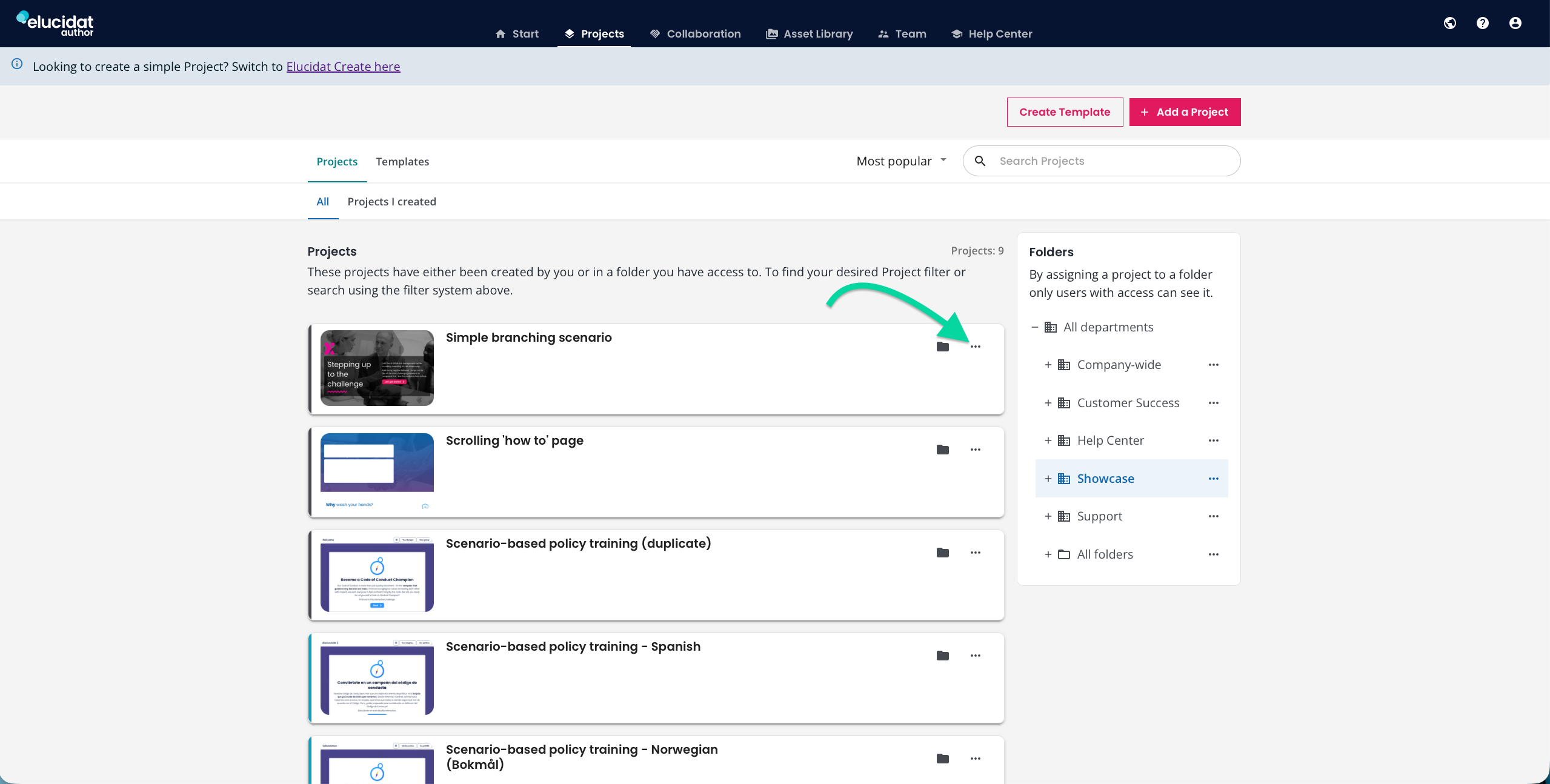The width and height of the screenshot is (1550, 784).
Task: Switch to Projects I created filter
Action: (391, 202)
